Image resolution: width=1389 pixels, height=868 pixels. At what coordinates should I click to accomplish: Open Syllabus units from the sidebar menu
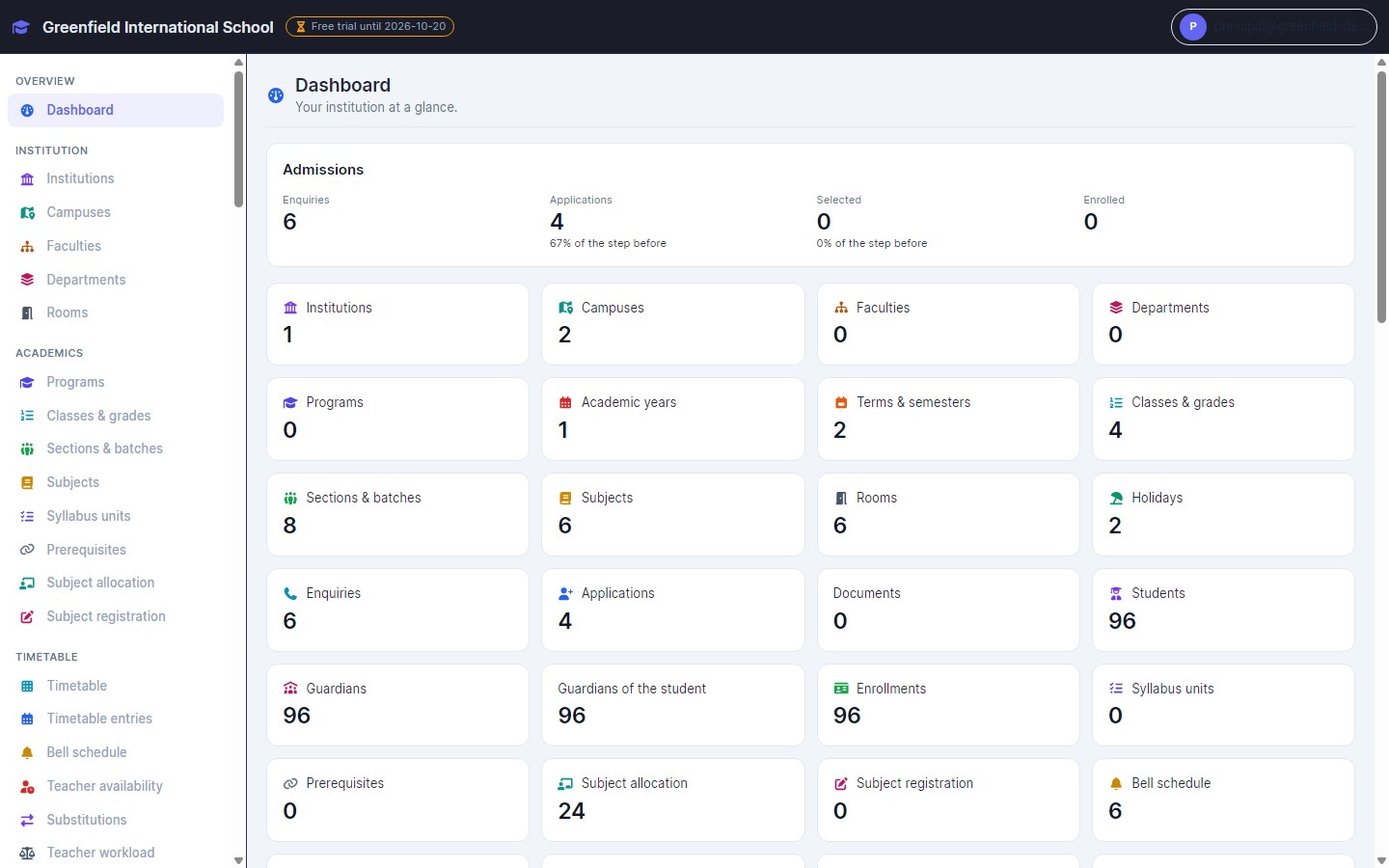click(116, 516)
